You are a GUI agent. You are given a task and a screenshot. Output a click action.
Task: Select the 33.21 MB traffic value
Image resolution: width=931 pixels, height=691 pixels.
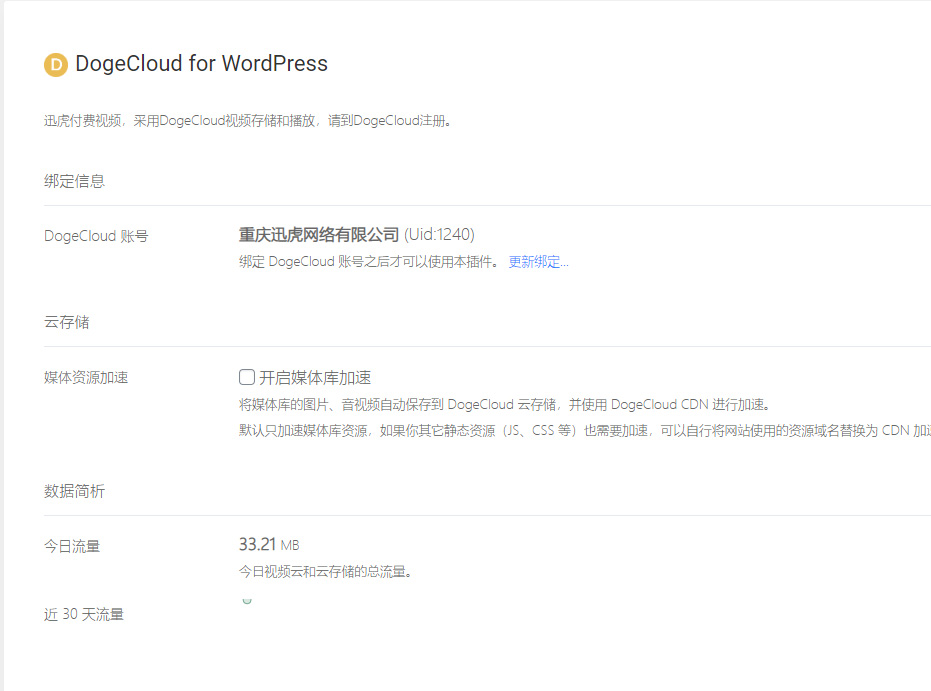[x=269, y=544]
